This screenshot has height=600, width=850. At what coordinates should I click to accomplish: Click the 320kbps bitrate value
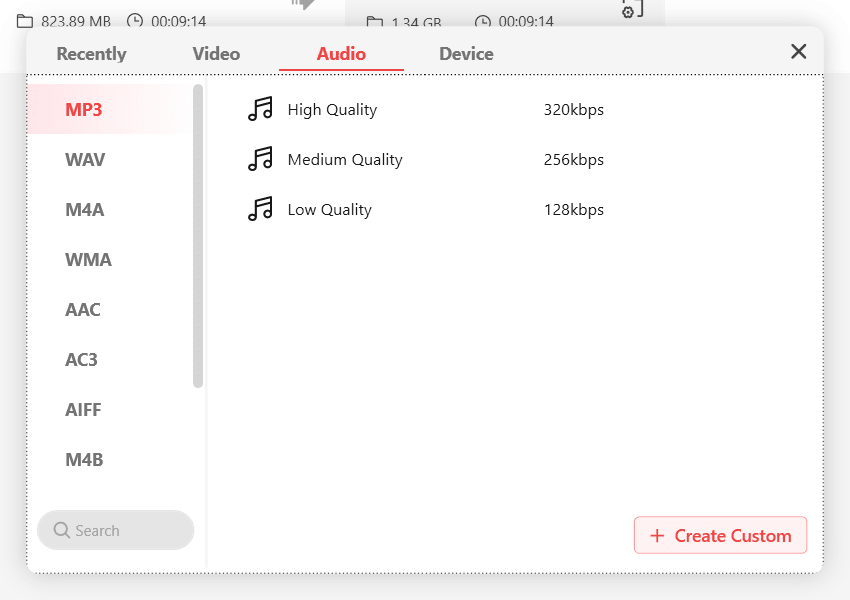click(574, 109)
